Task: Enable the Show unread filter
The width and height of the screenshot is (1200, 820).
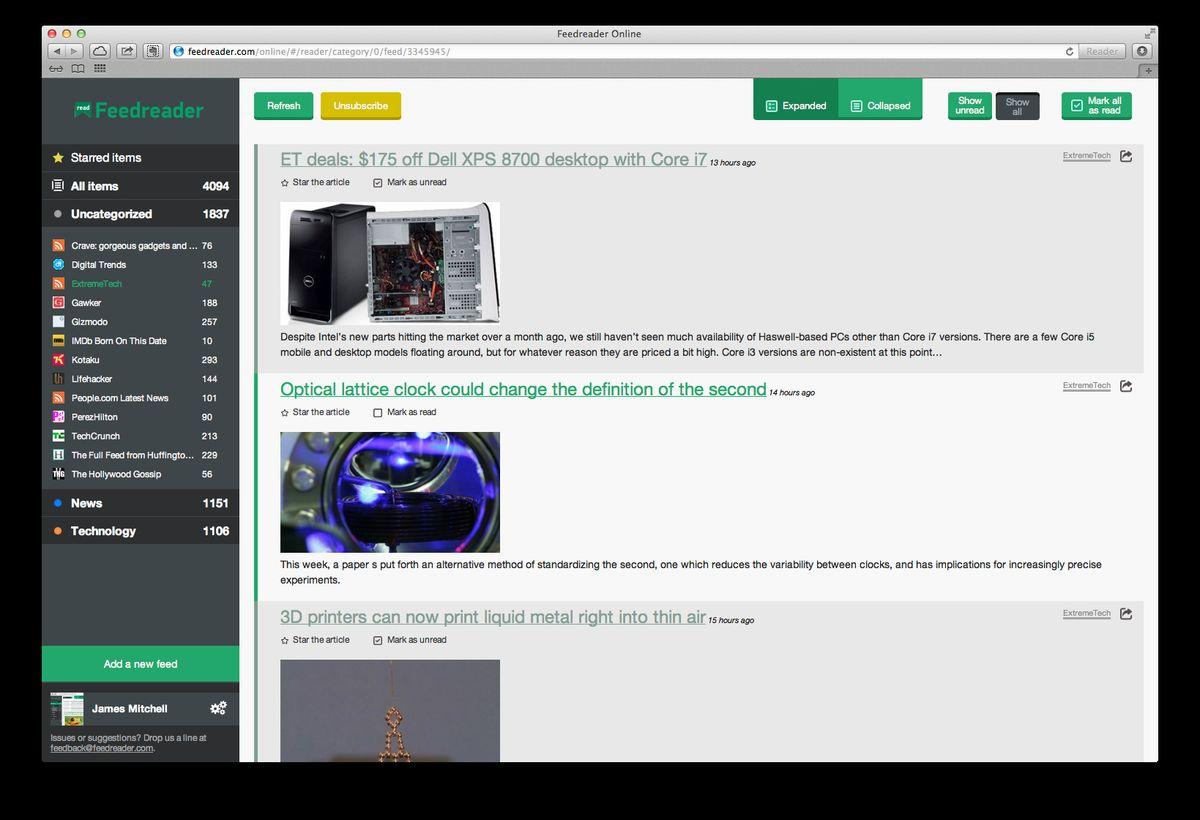Action: click(970, 106)
